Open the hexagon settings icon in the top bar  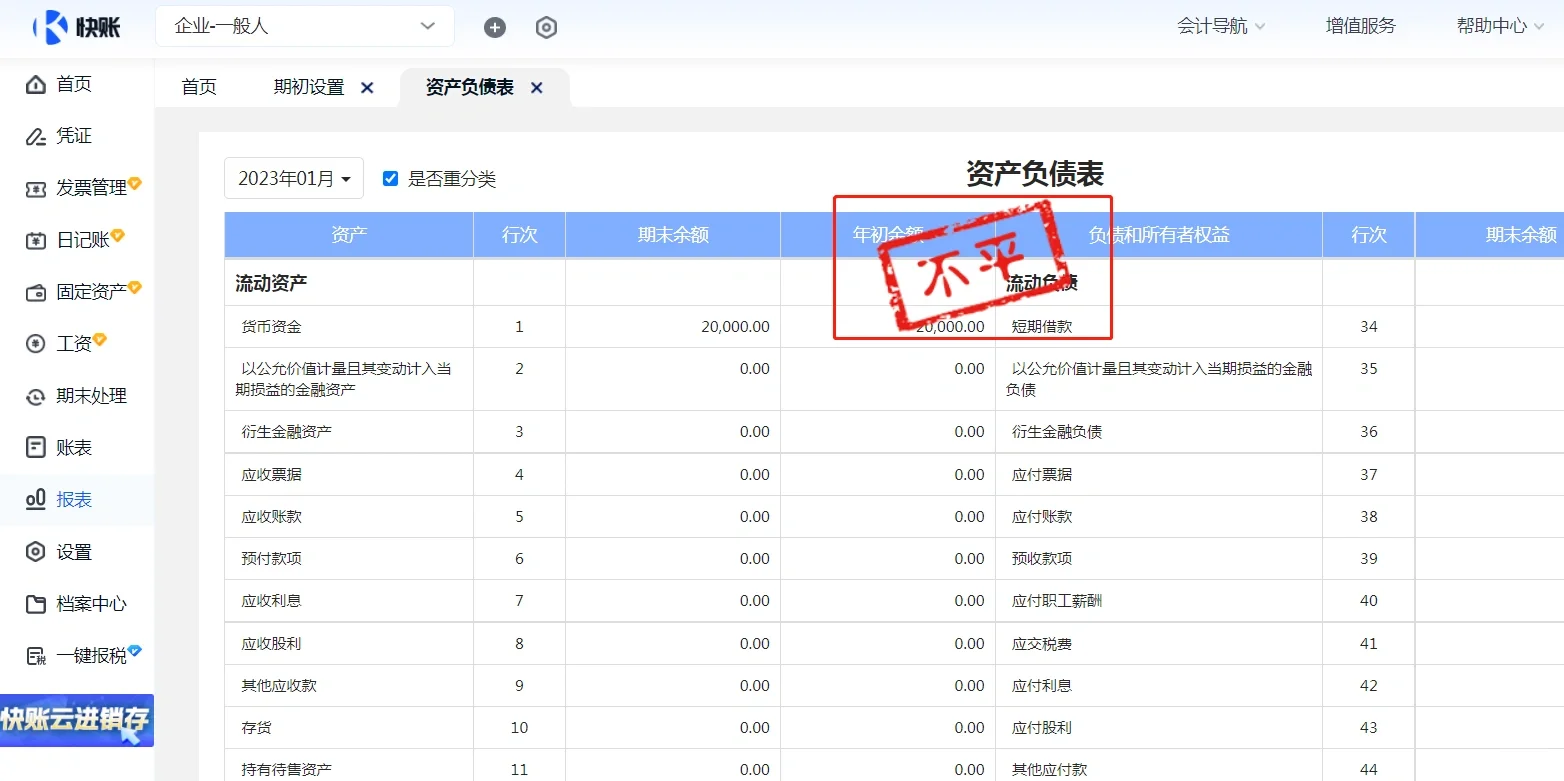coord(546,27)
